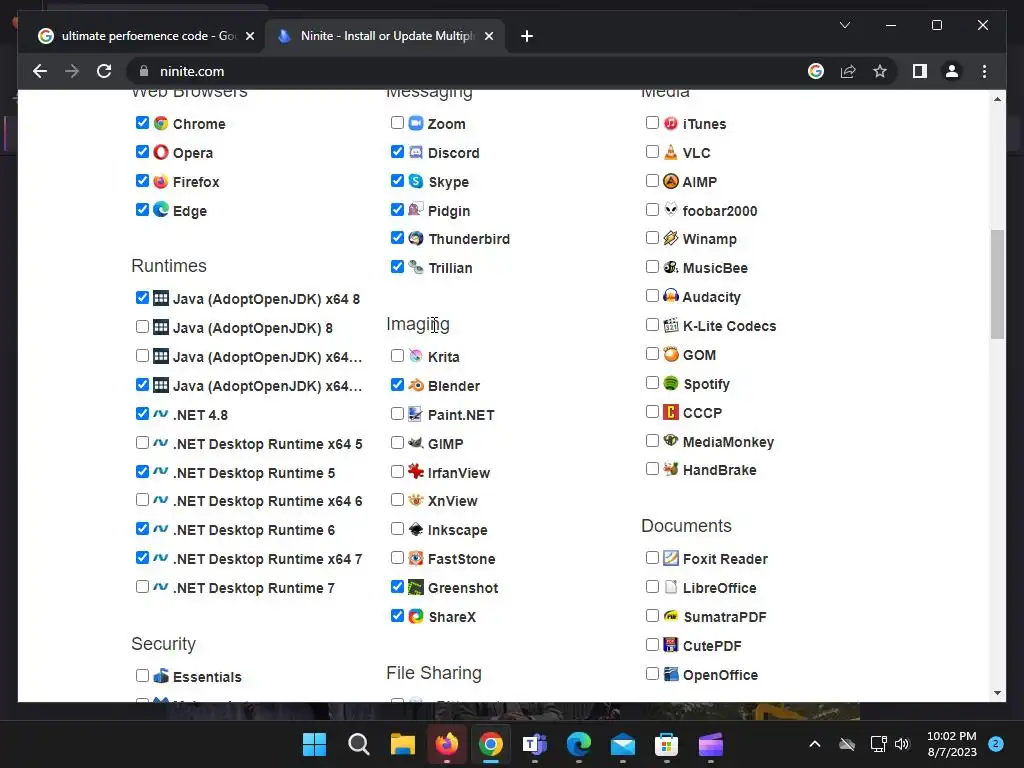1024x768 pixels.
Task: Open Microsoft Store from the taskbar
Action: pyautogui.click(x=666, y=744)
